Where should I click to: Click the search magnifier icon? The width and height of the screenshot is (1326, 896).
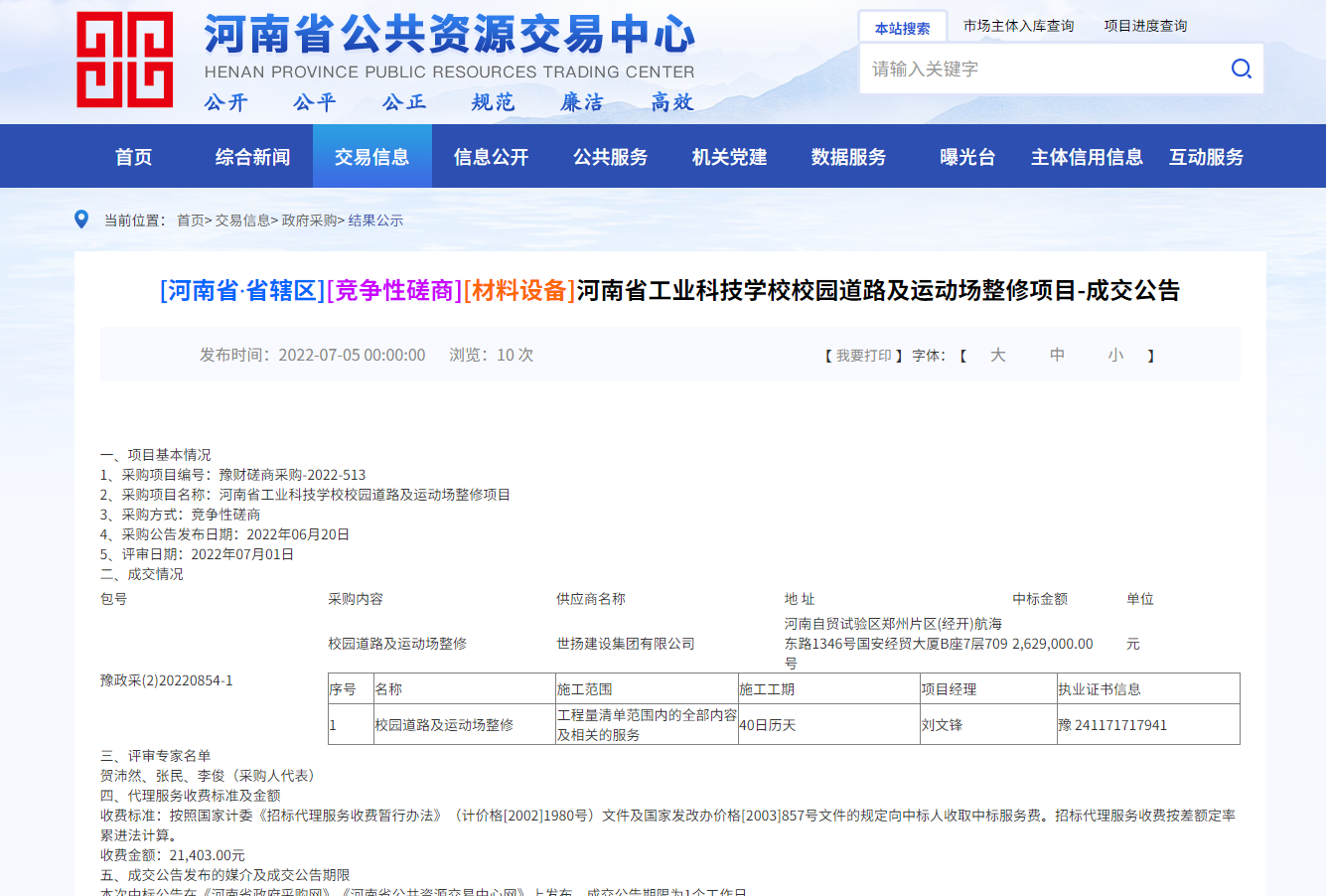(x=1241, y=69)
